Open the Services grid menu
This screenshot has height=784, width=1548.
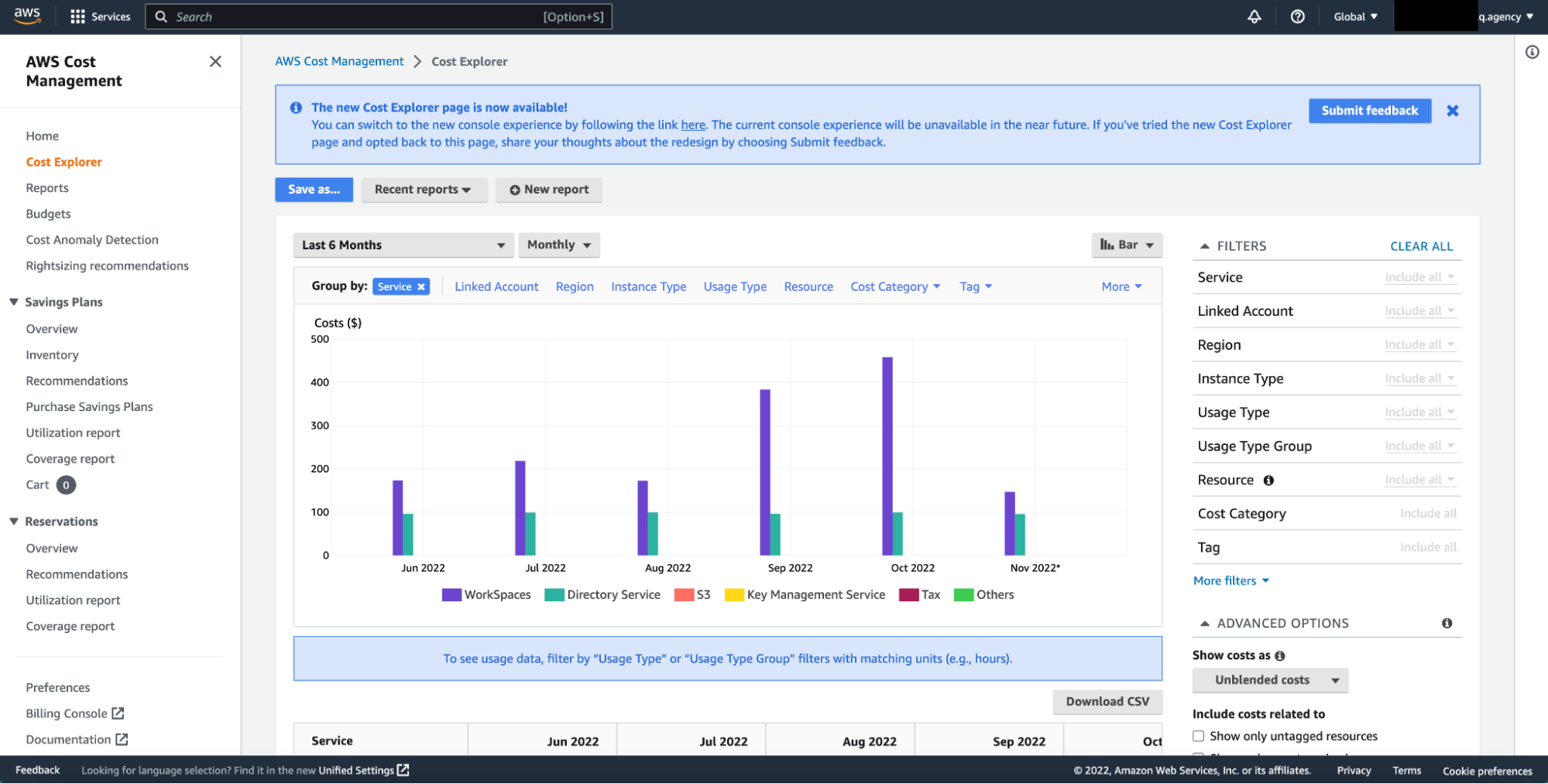pyautogui.click(x=101, y=16)
